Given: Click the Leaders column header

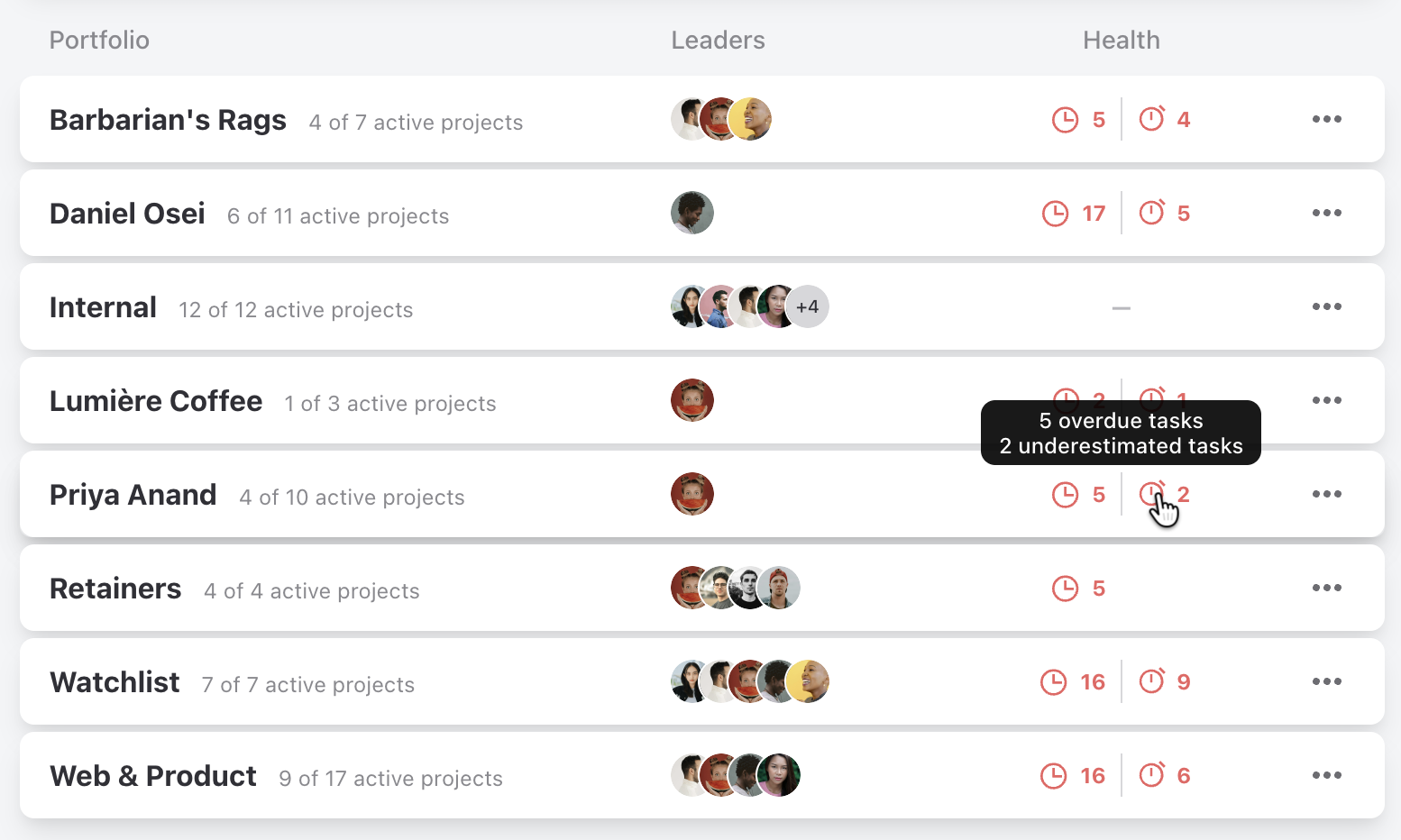Looking at the screenshot, I should (x=718, y=40).
